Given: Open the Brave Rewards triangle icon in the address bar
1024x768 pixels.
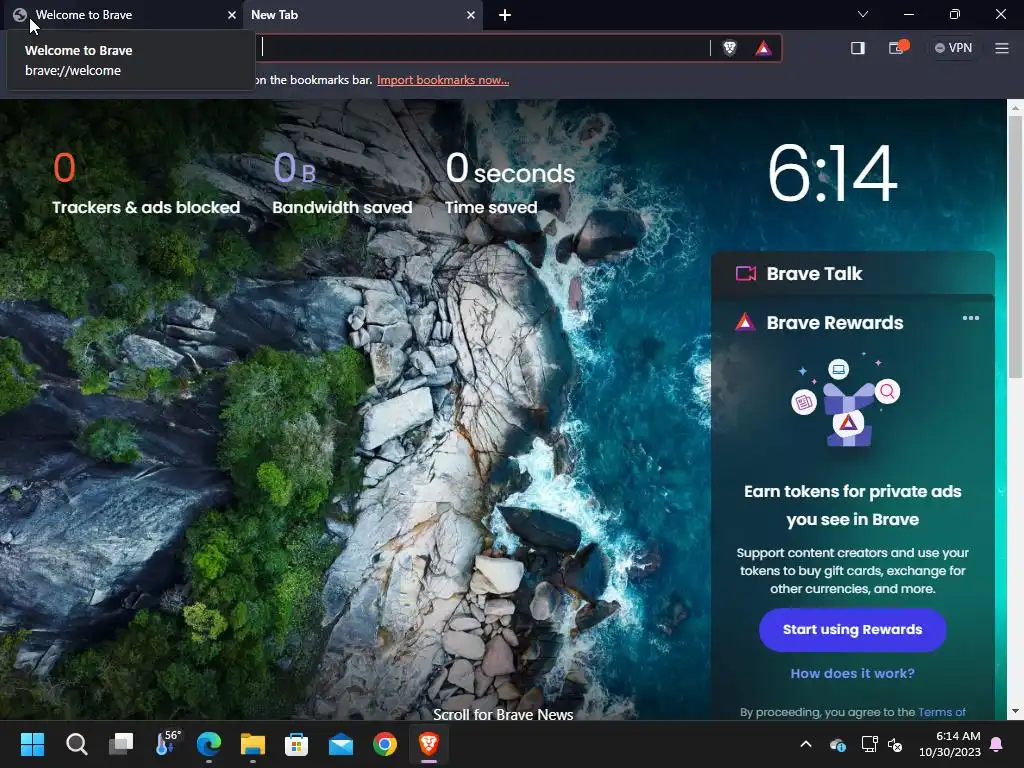Looking at the screenshot, I should tap(763, 48).
